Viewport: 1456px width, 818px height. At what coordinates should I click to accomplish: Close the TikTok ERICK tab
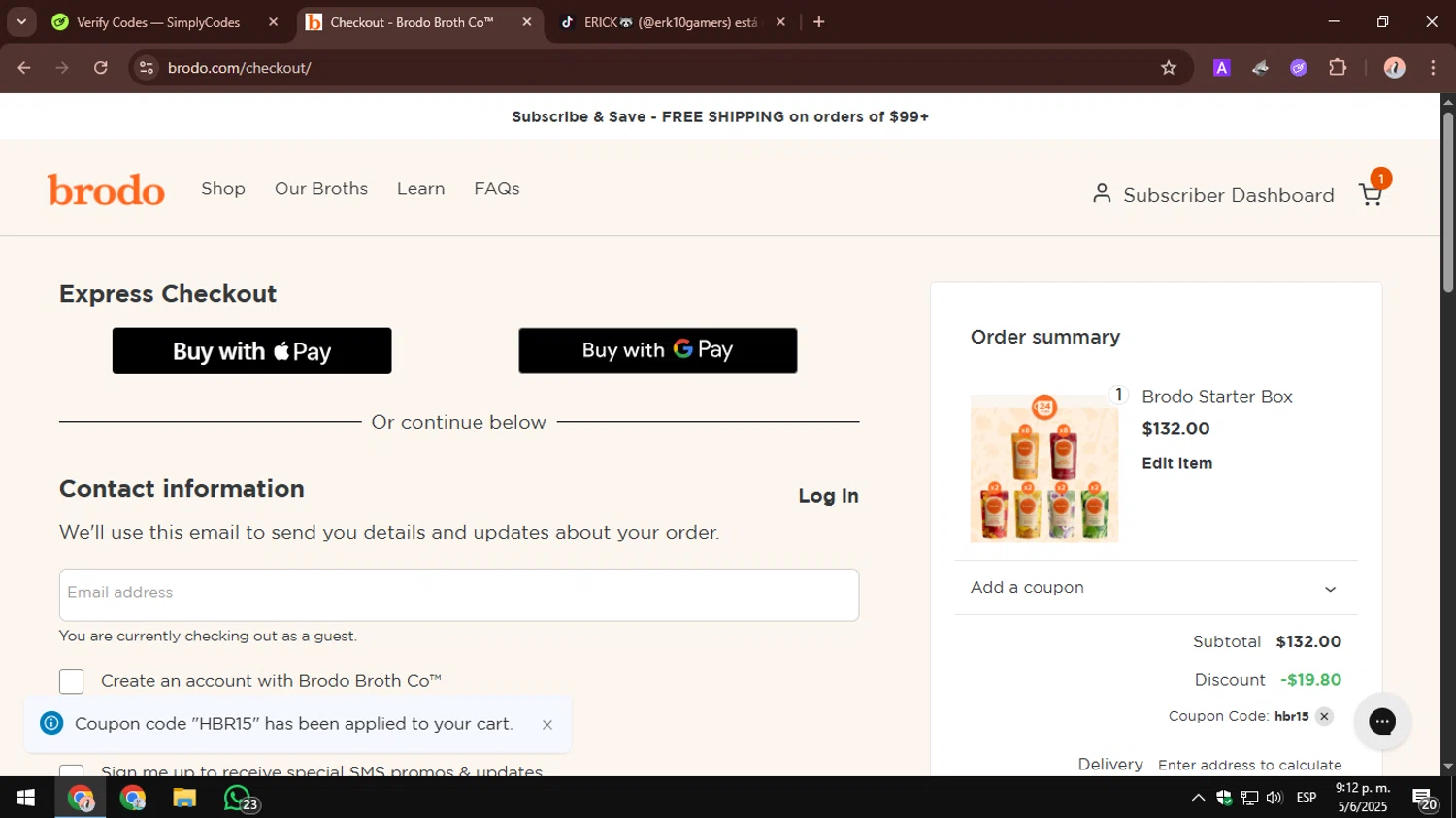tap(780, 21)
